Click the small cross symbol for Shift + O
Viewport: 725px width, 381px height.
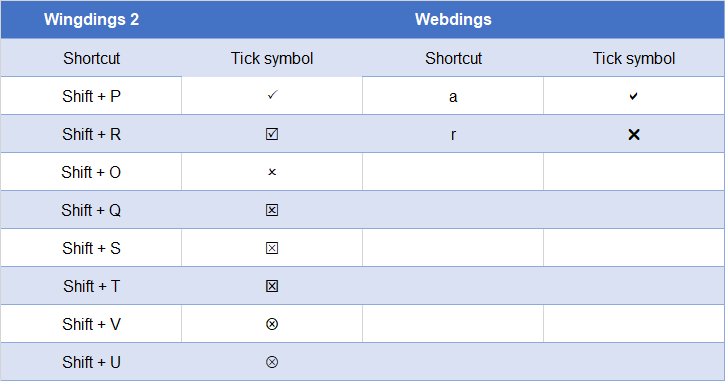272,172
